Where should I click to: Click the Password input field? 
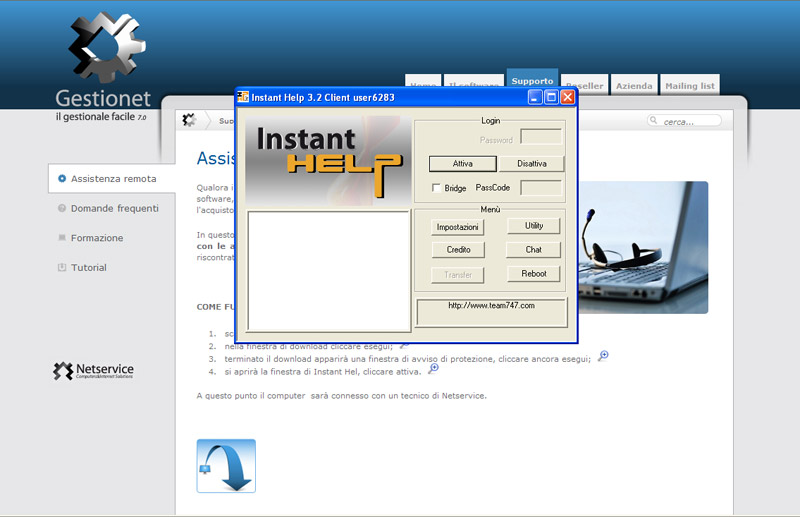[x=541, y=137]
